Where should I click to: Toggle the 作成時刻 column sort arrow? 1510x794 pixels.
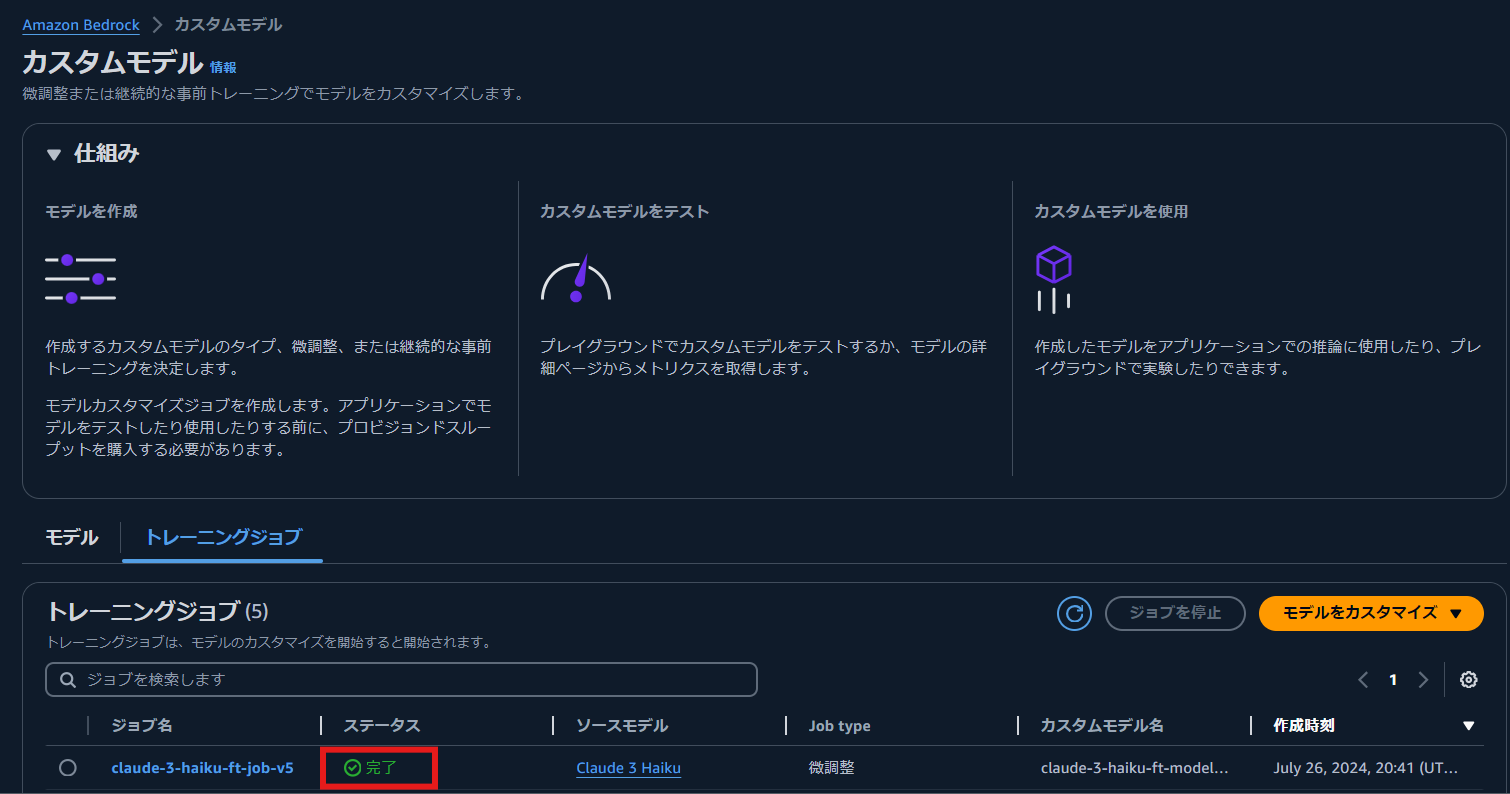coord(1467,725)
